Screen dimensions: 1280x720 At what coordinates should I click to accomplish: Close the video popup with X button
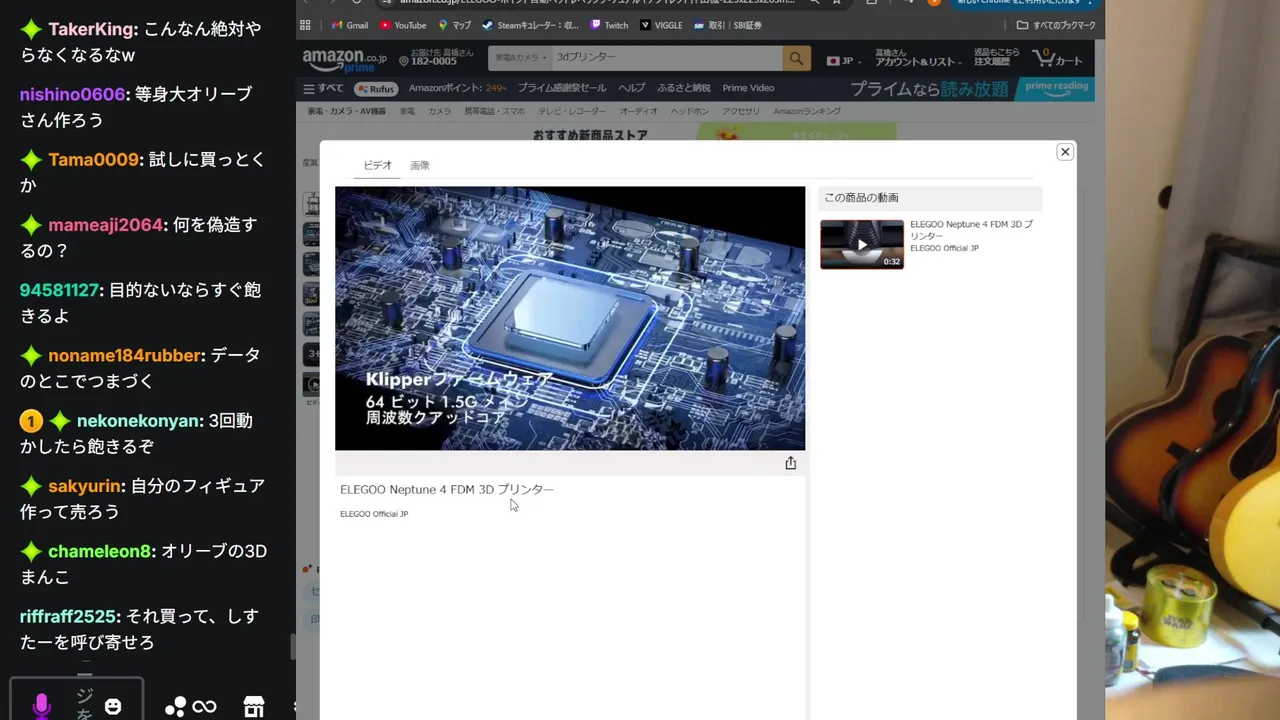(x=1065, y=152)
